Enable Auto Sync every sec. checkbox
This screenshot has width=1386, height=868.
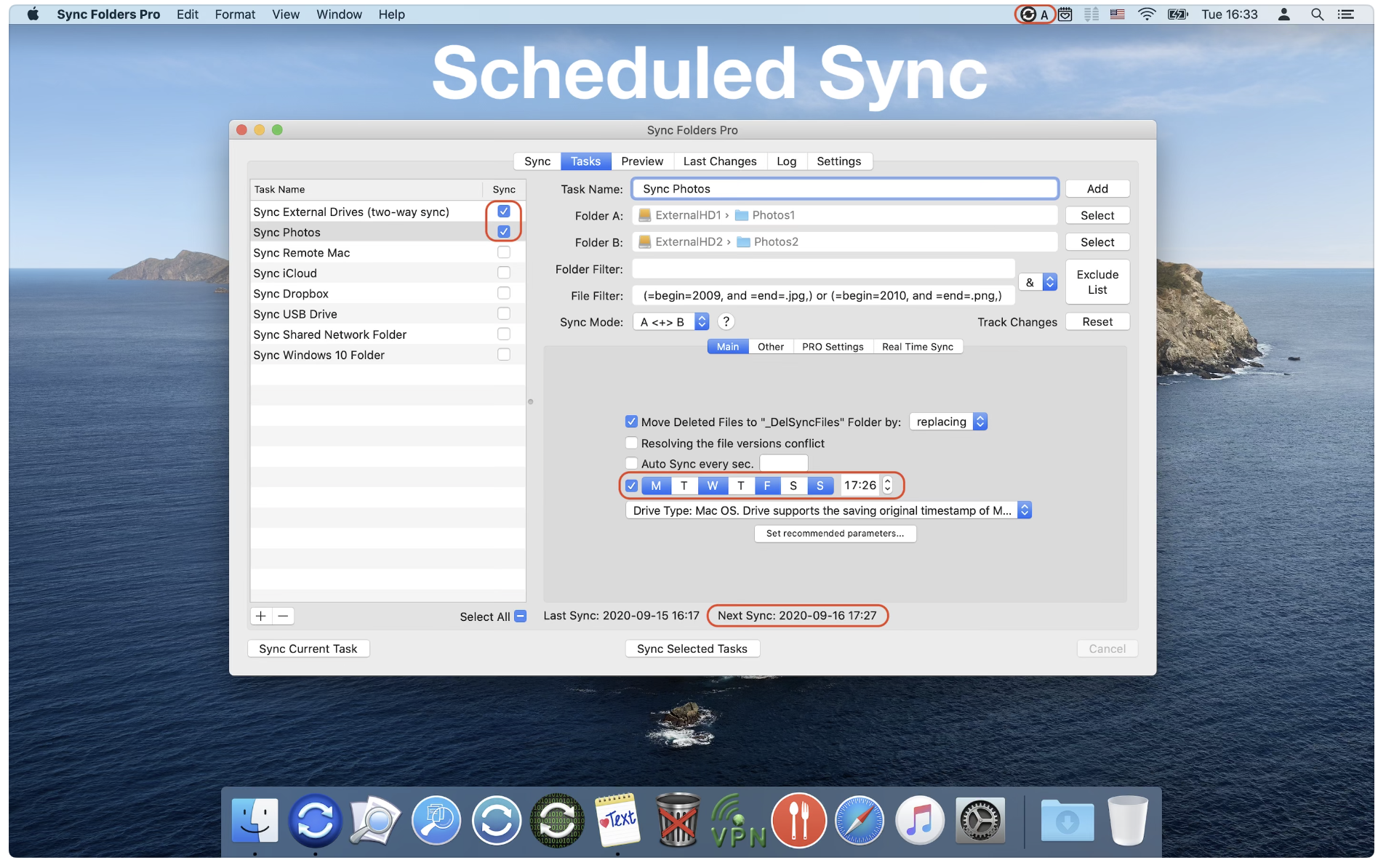coord(631,464)
